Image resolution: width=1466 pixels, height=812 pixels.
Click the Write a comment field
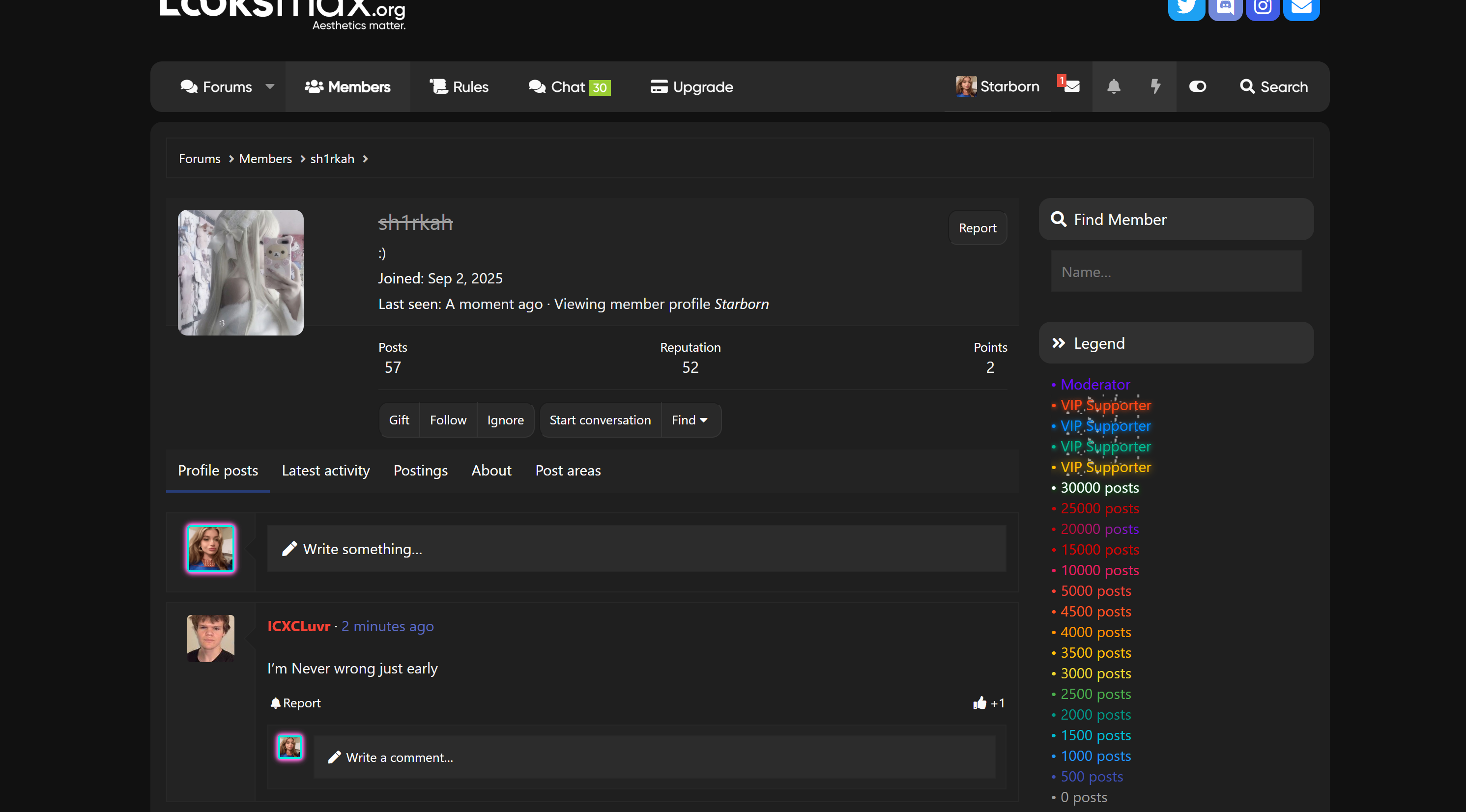point(654,757)
